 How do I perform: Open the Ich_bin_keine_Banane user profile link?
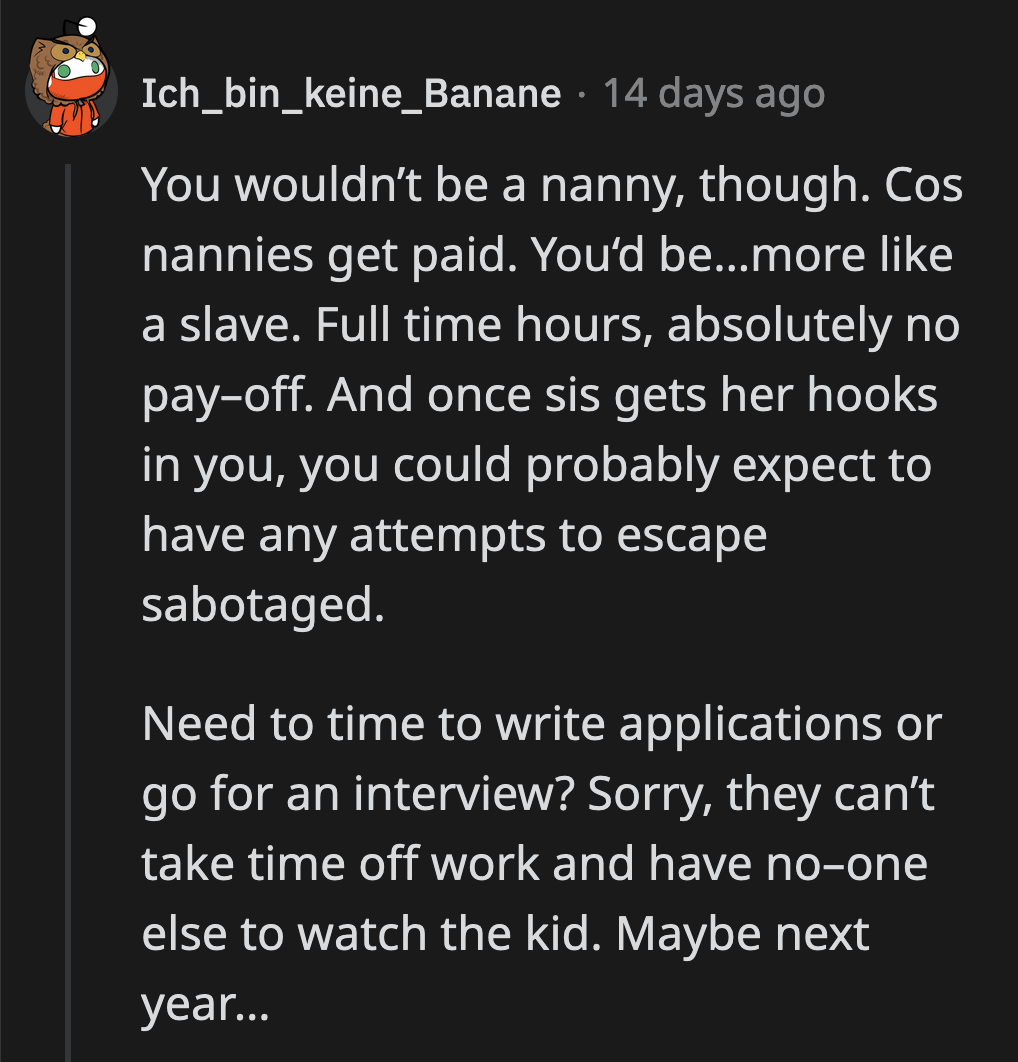coord(350,94)
